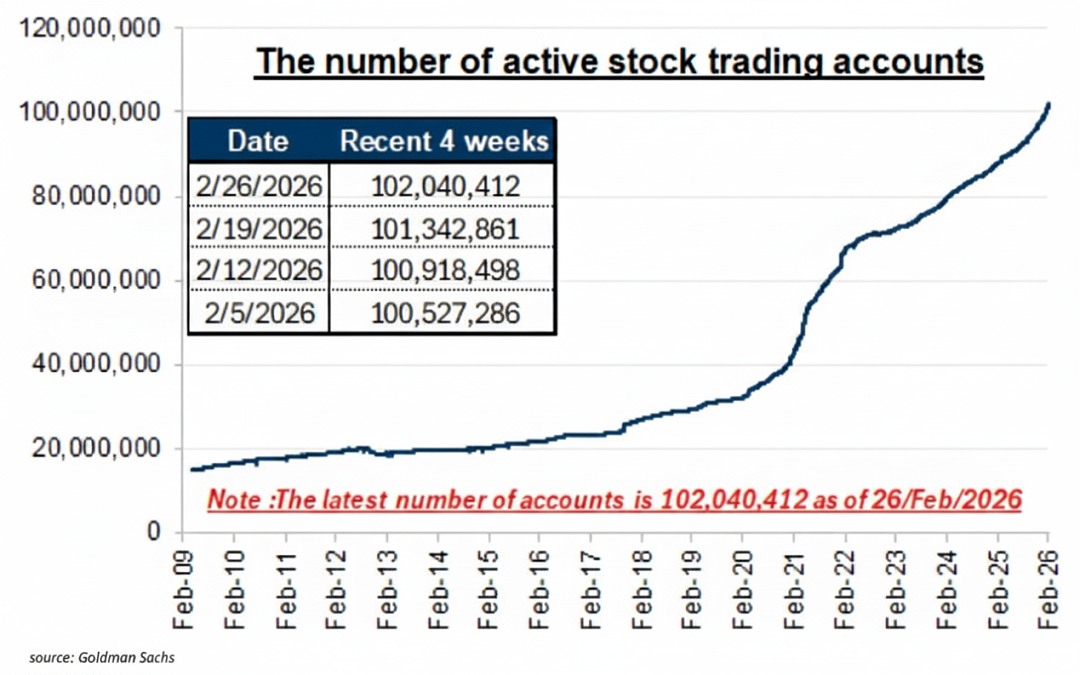
Task: Click the 2/5/2026 date cell
Action: tap(259, 313)
